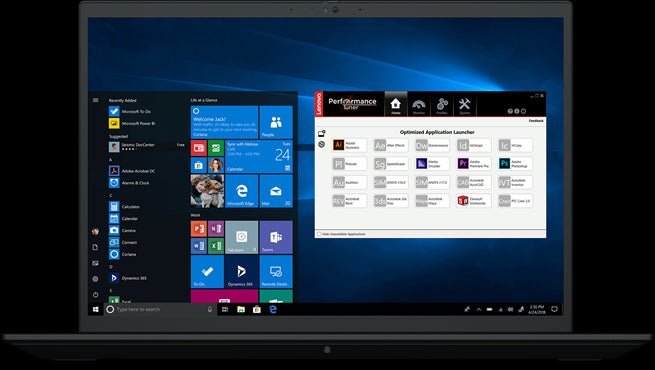Open Alarms & Clock in the app list
Image resolution: width=655 pixels, height=370 pixels.
[x=129, y=183]
